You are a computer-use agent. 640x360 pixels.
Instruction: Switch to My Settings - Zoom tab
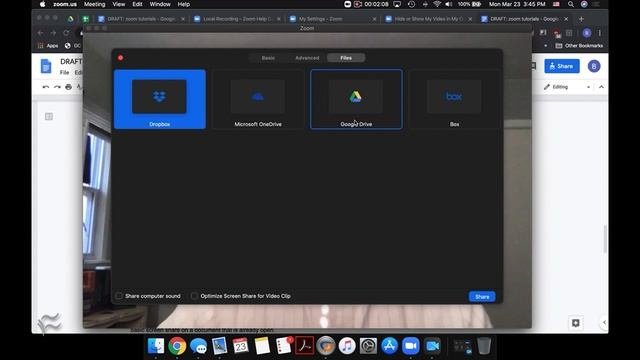333,19
